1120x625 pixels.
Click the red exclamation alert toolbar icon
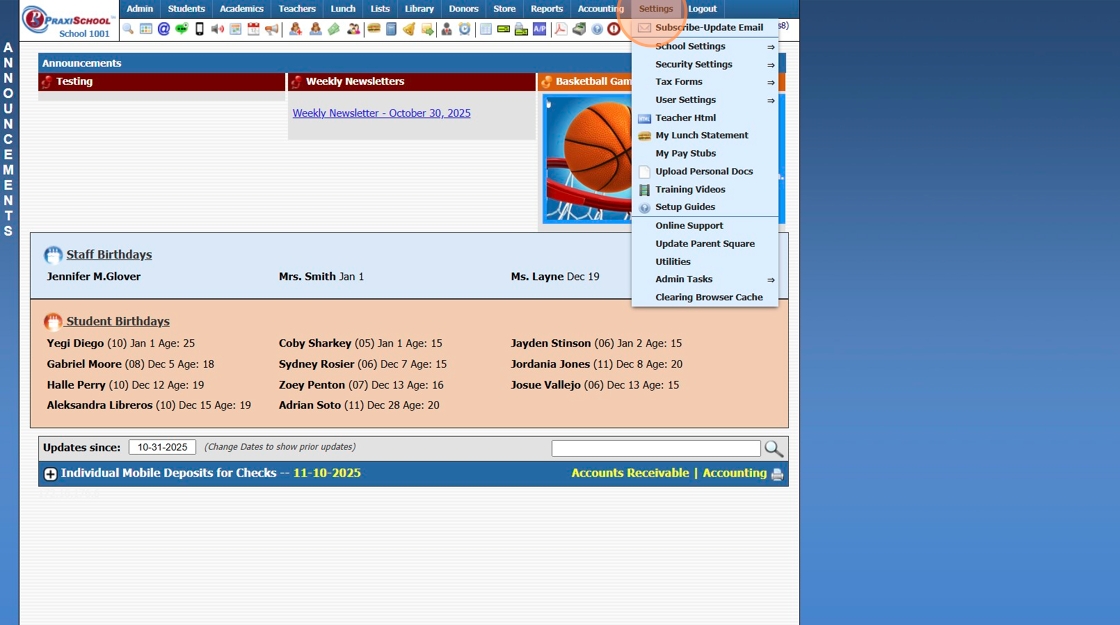tap(614, 29)
